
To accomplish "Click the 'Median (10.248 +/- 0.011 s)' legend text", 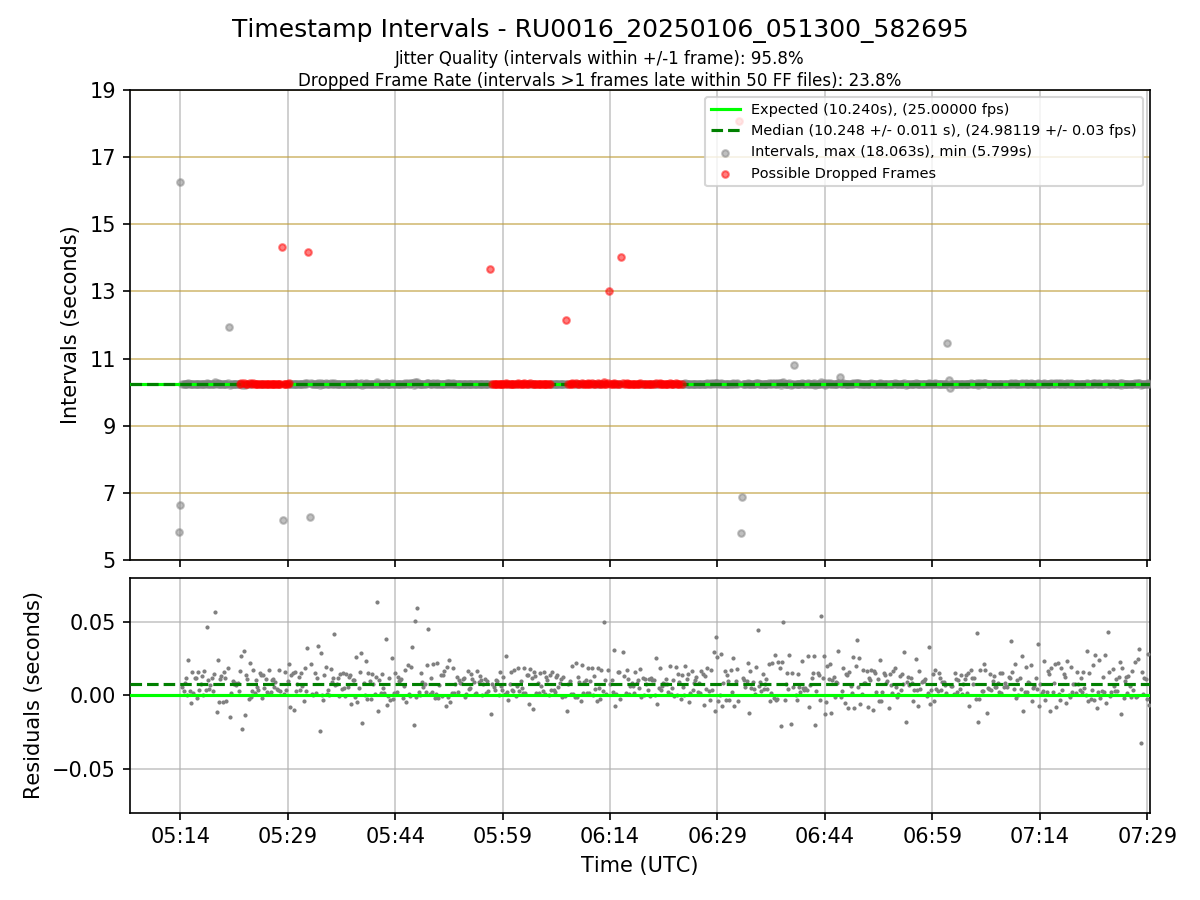I will click(943, 130).
